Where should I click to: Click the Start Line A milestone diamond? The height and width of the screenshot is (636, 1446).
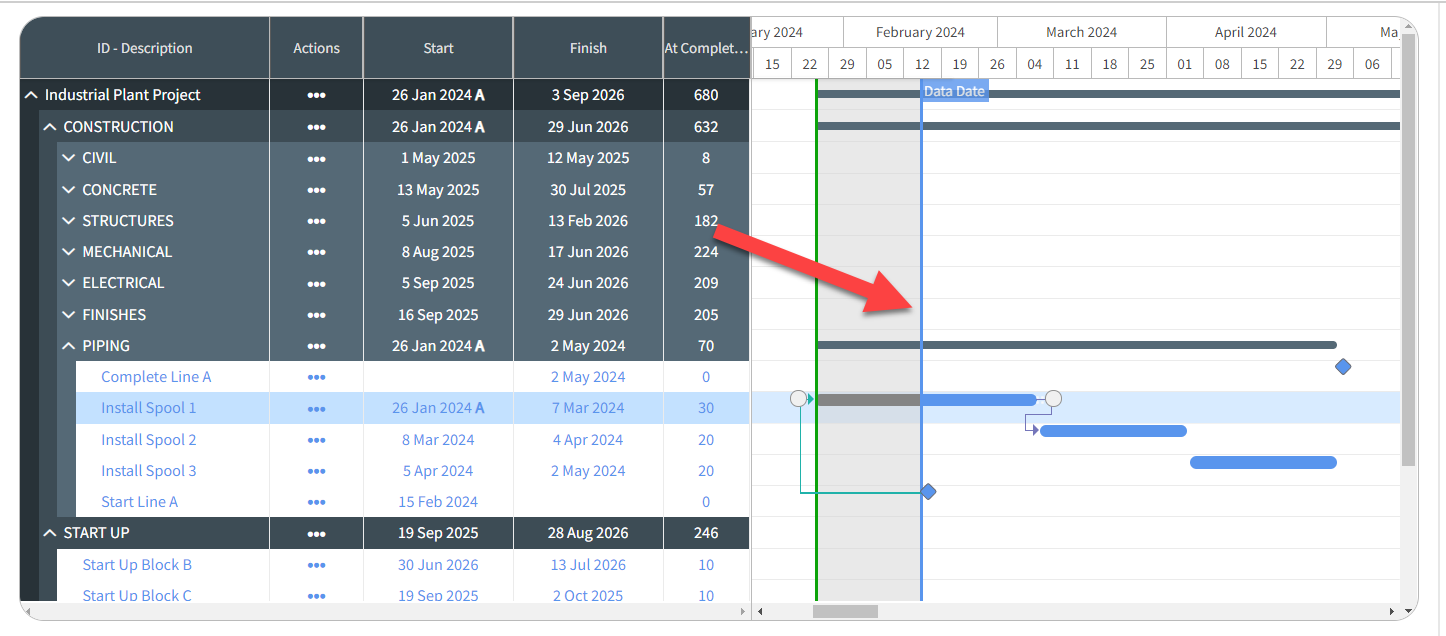tap(928, 492)
